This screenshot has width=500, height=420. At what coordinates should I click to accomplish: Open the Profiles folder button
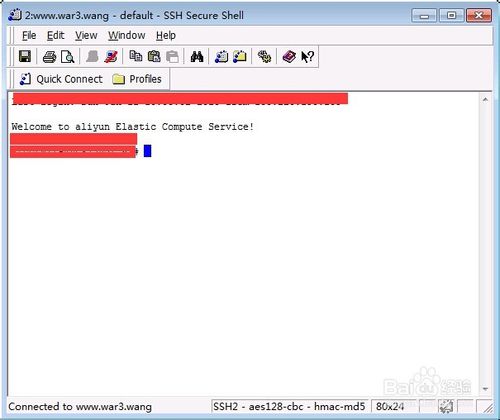click(x=137, y=79)
